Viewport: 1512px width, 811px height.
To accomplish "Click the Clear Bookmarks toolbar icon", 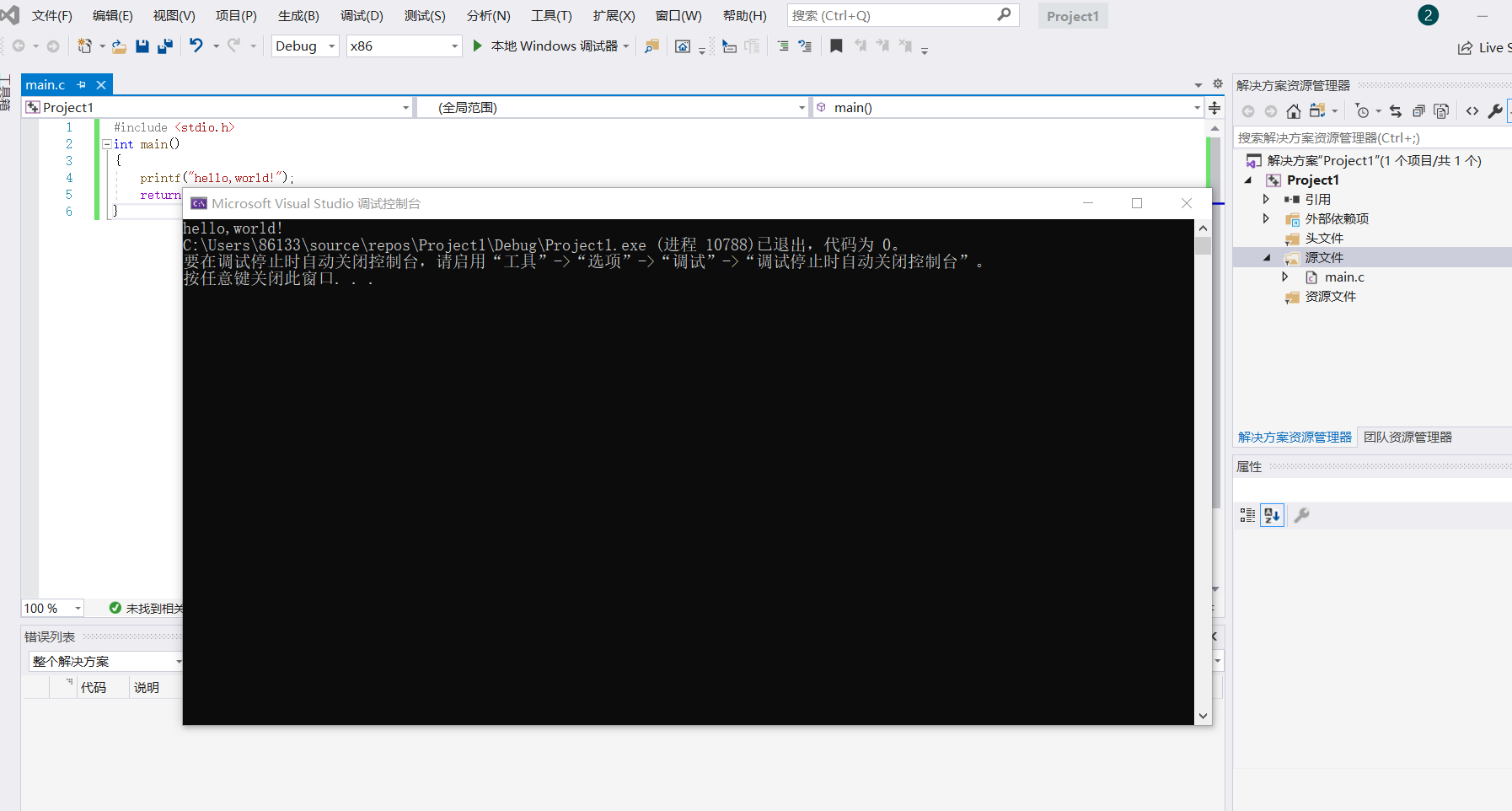I will (x=905, y=46).
